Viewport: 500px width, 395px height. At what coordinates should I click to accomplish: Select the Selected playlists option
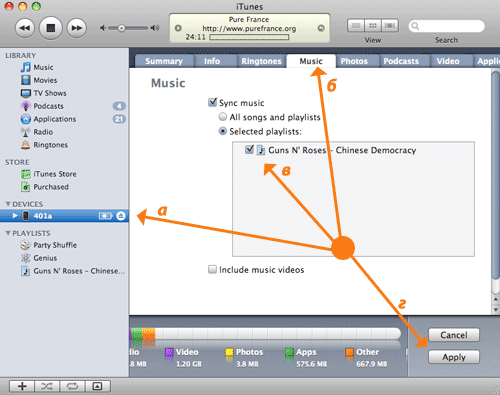[x=223, y=131]
